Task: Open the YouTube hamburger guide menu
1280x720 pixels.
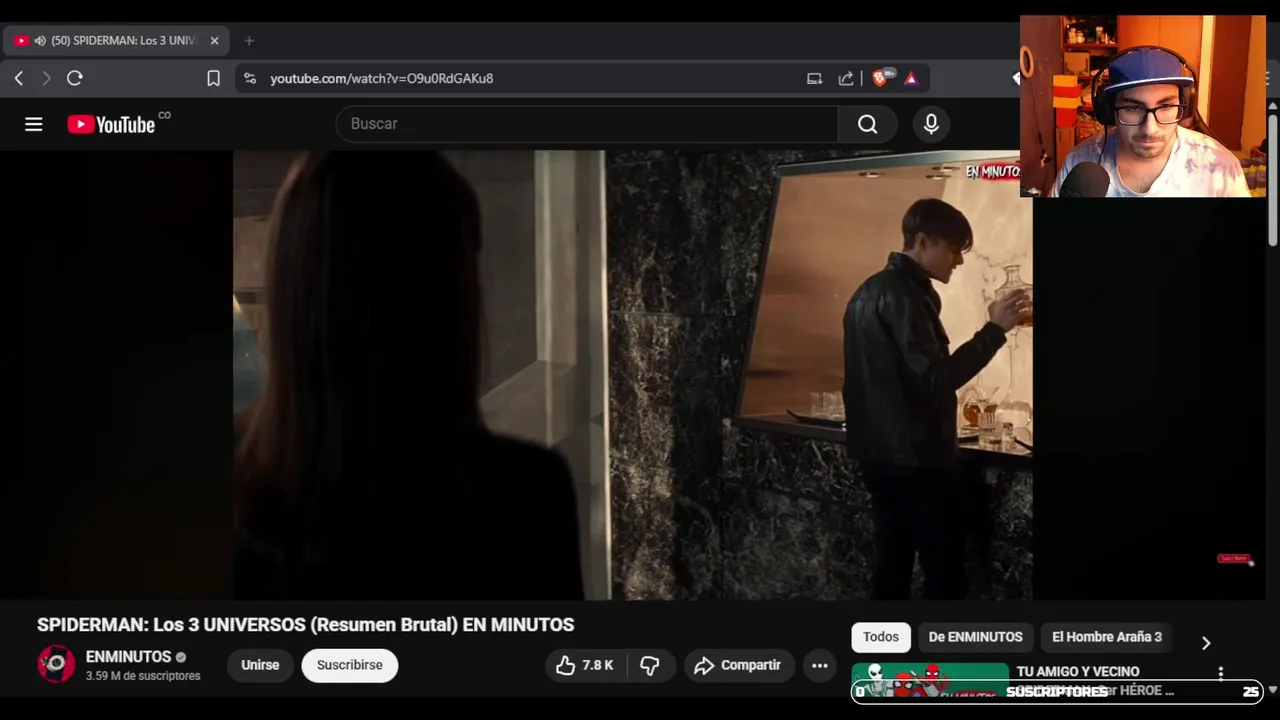Action: (34, 124)
